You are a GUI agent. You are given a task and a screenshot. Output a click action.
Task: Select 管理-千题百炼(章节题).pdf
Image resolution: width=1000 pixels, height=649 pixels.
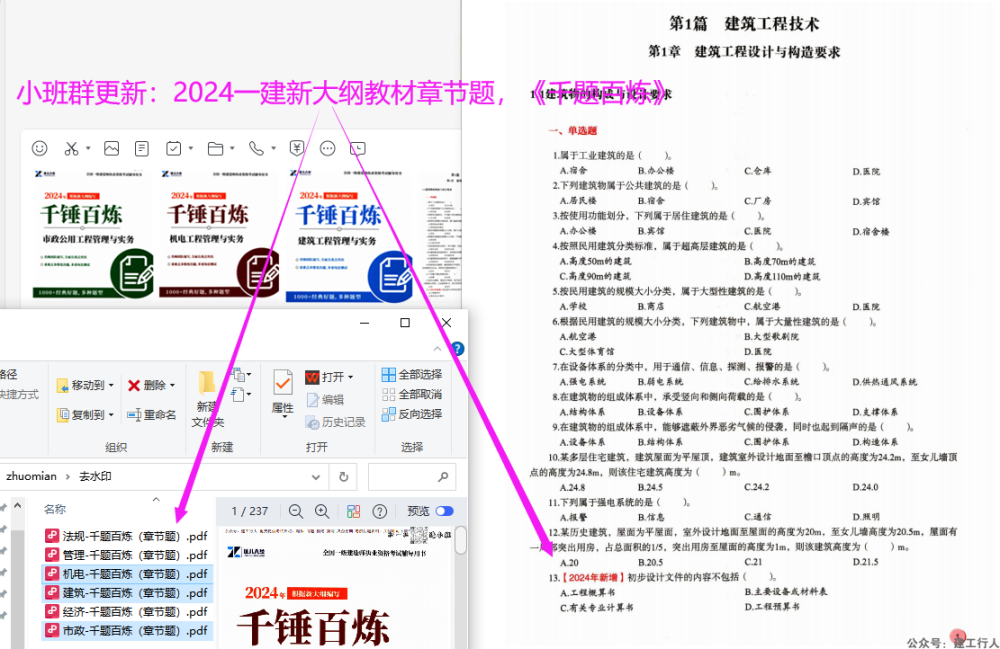point(127,555)
